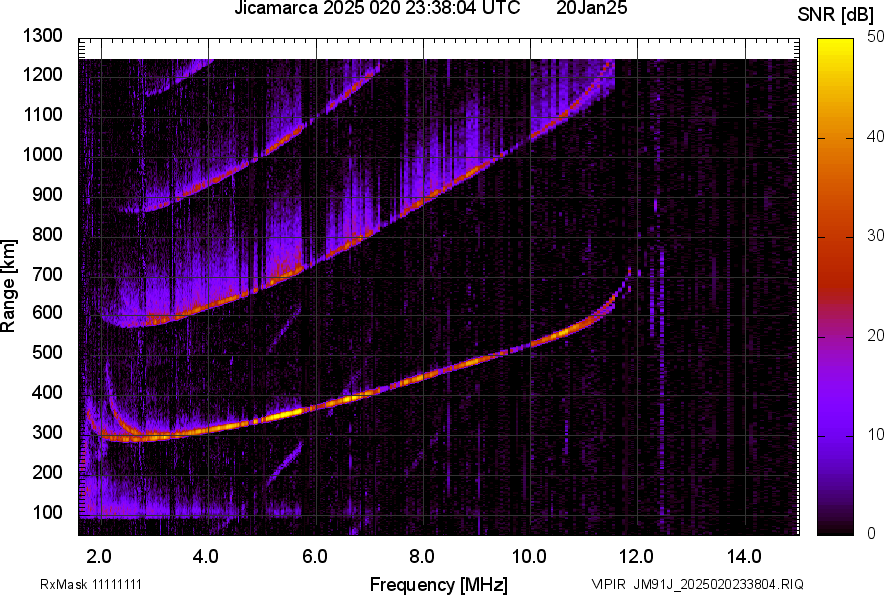Select the 100 range axis label
The width and height of the screenshot is (884, 595).
(47, 512)
